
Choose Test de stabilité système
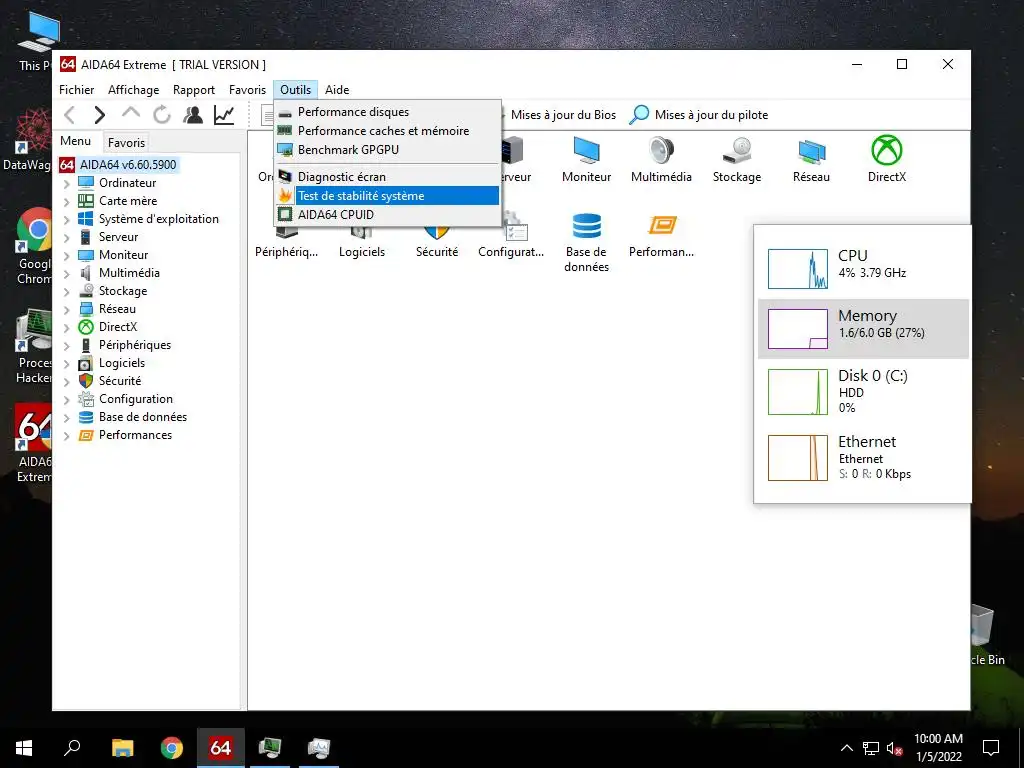pyautogui.click(x=388, y=195)
